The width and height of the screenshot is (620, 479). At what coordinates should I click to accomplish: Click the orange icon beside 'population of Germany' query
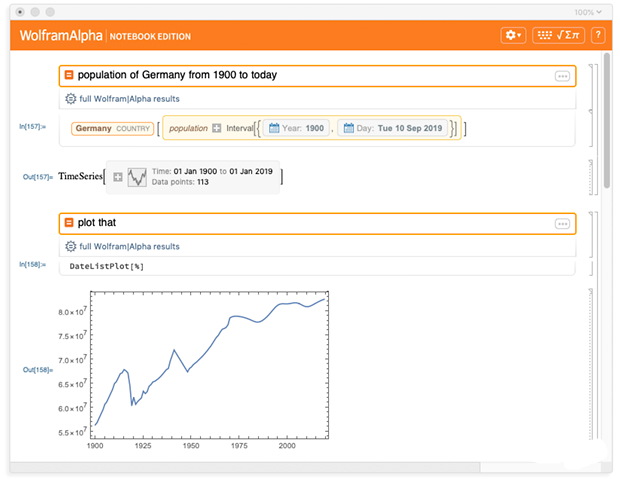pos(69,75)
